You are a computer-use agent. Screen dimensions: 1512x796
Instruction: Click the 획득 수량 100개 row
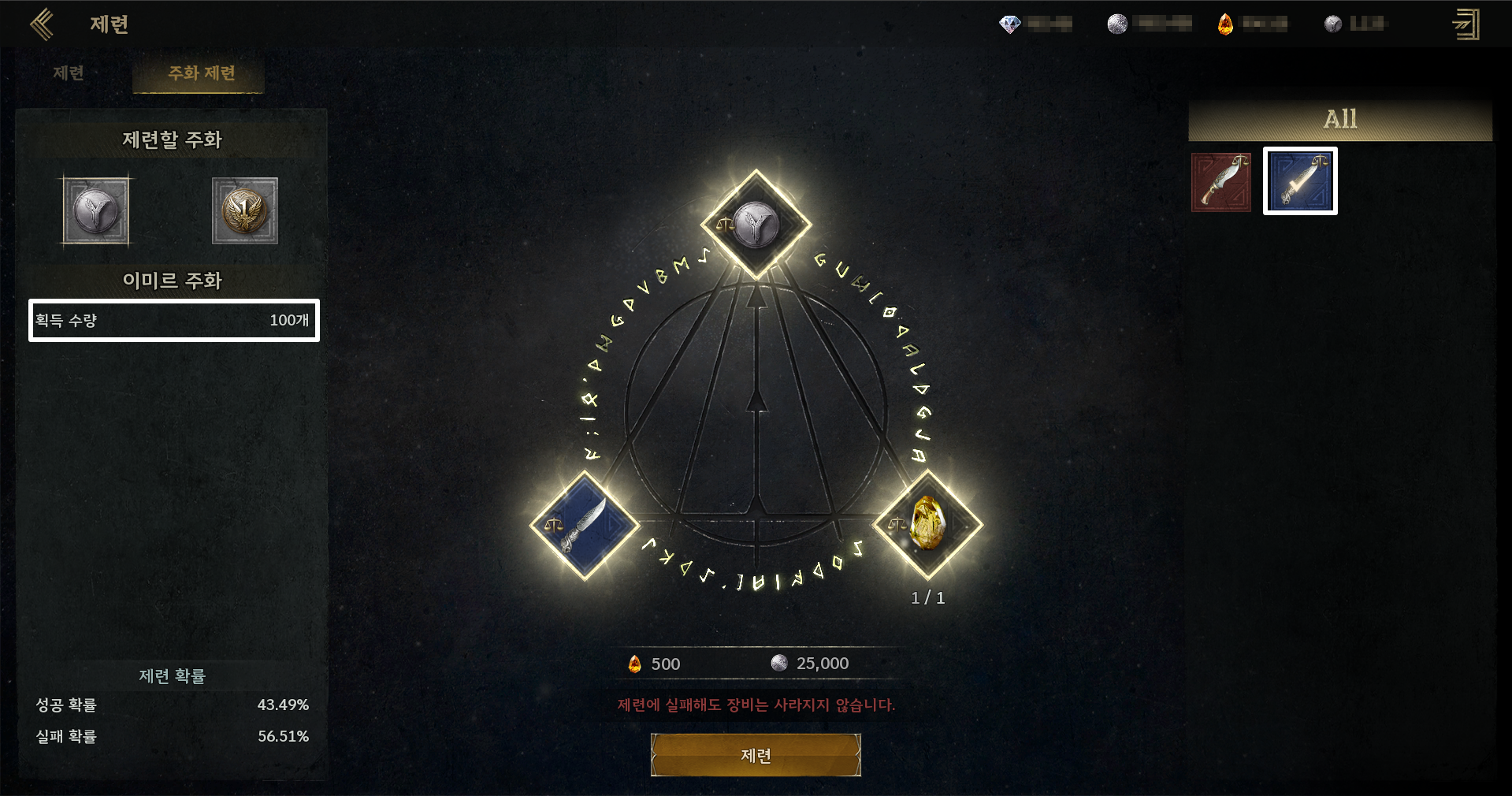(x=174, y=320)
